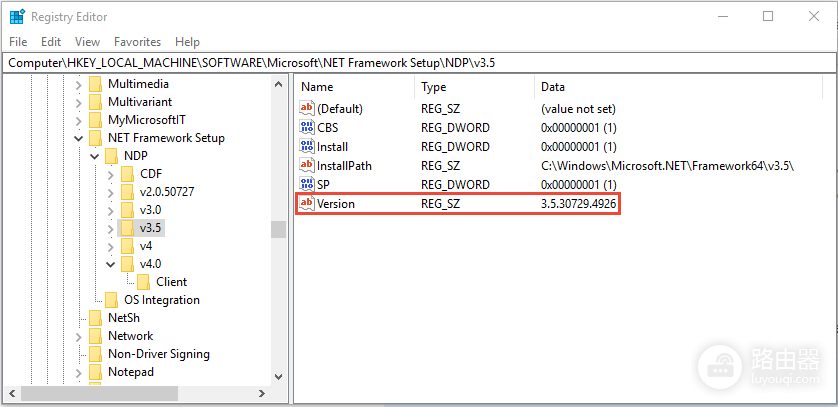Viewport: 838px width, 407px height.
Task: Click the registry path address bar
Action: (418, 62)
